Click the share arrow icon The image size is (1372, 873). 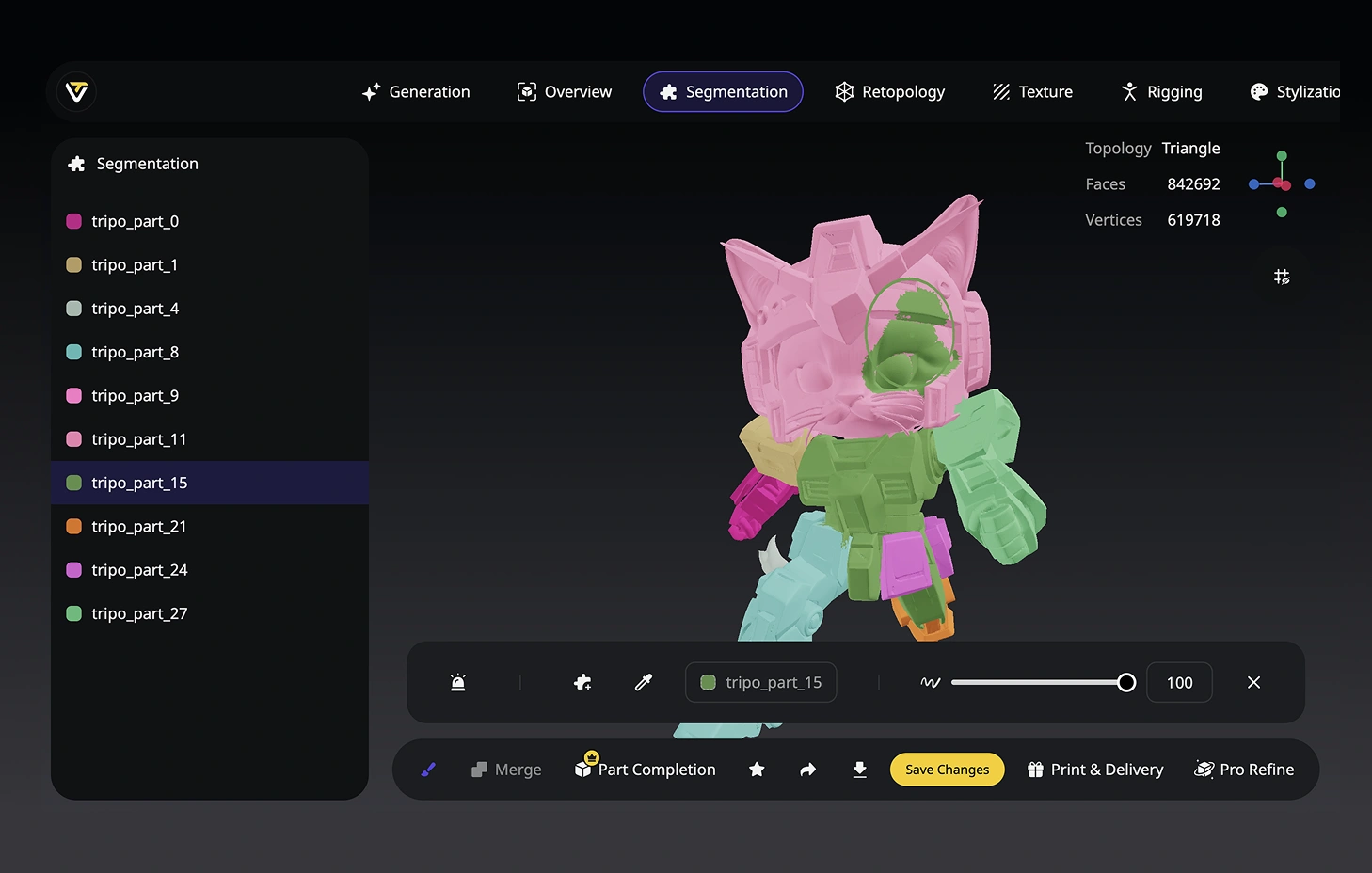[x=807, y=770]
